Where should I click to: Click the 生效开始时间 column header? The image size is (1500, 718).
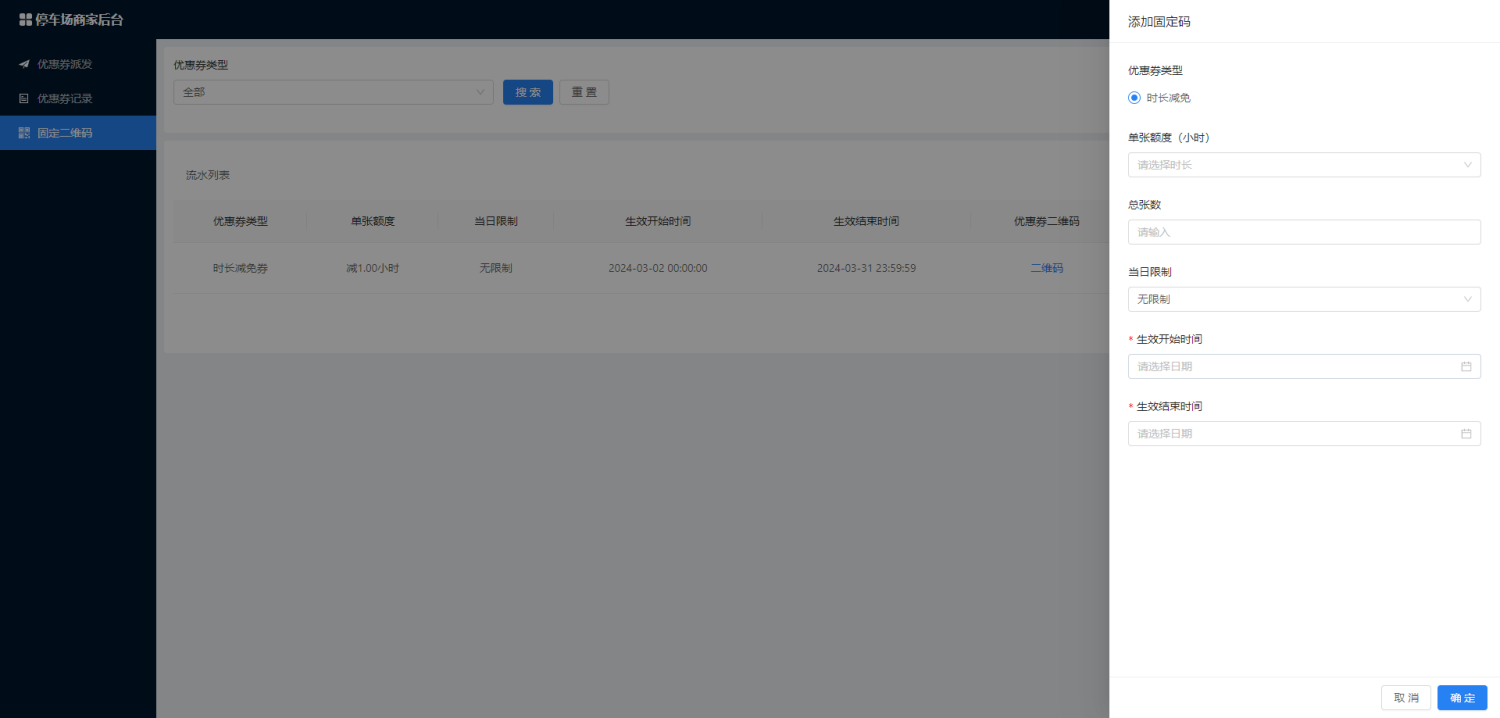(x=658, y=221)
